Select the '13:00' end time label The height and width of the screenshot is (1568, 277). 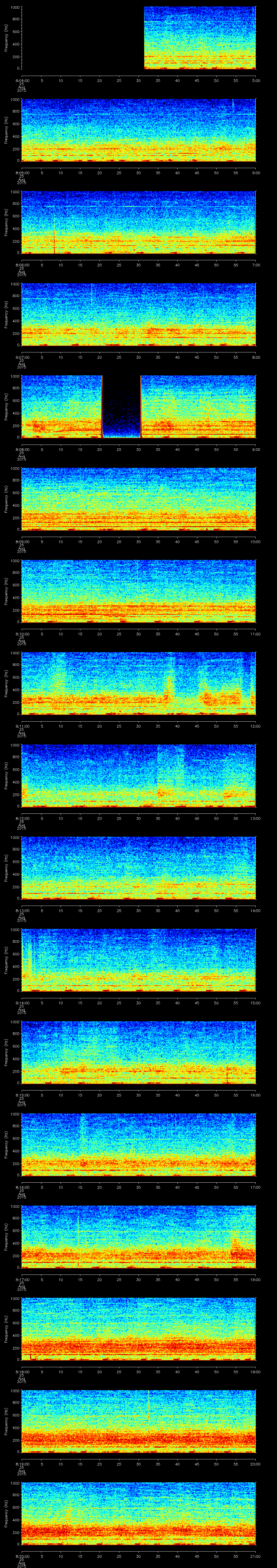click(x=255, y=818)
